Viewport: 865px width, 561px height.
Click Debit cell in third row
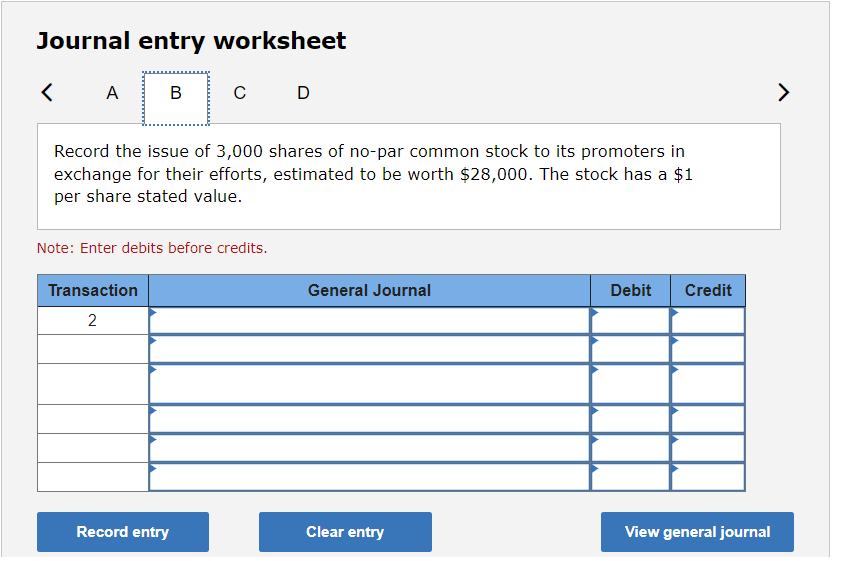[630, 384]
